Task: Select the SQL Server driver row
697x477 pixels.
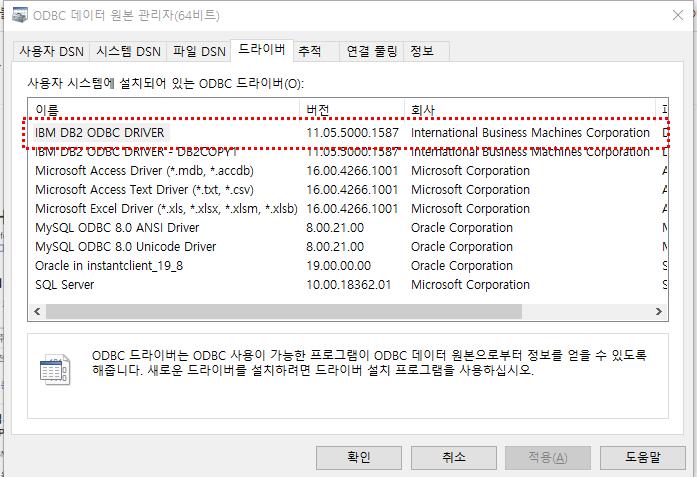Action: 348,285
